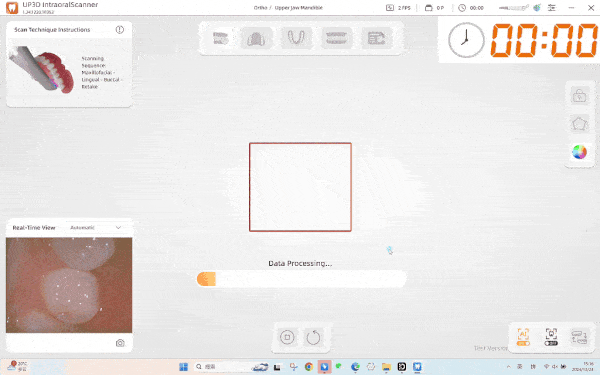The width and height of the screenshot is (600, 375).
Task: Click the taskbar clock and date
Action: point(582,367)
